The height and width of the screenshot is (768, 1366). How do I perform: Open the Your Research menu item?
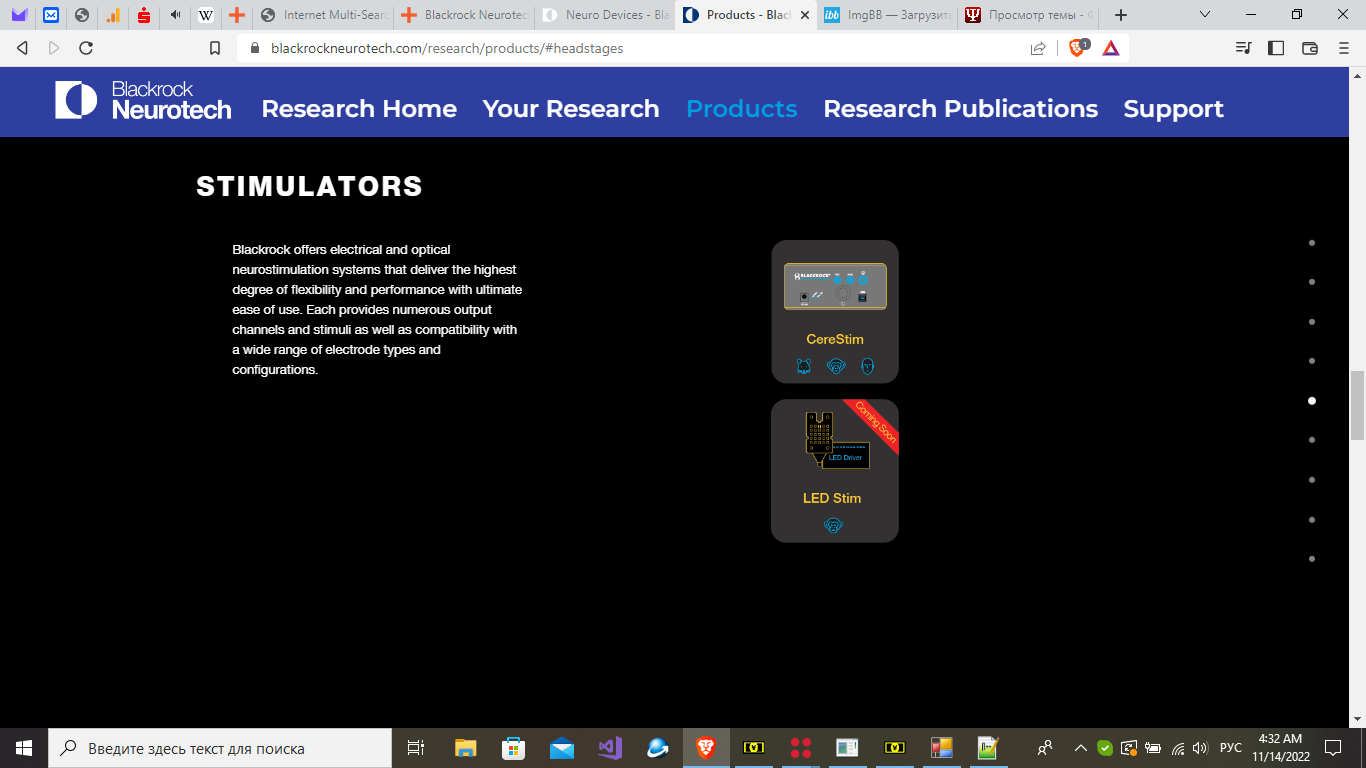pos(571,109)
